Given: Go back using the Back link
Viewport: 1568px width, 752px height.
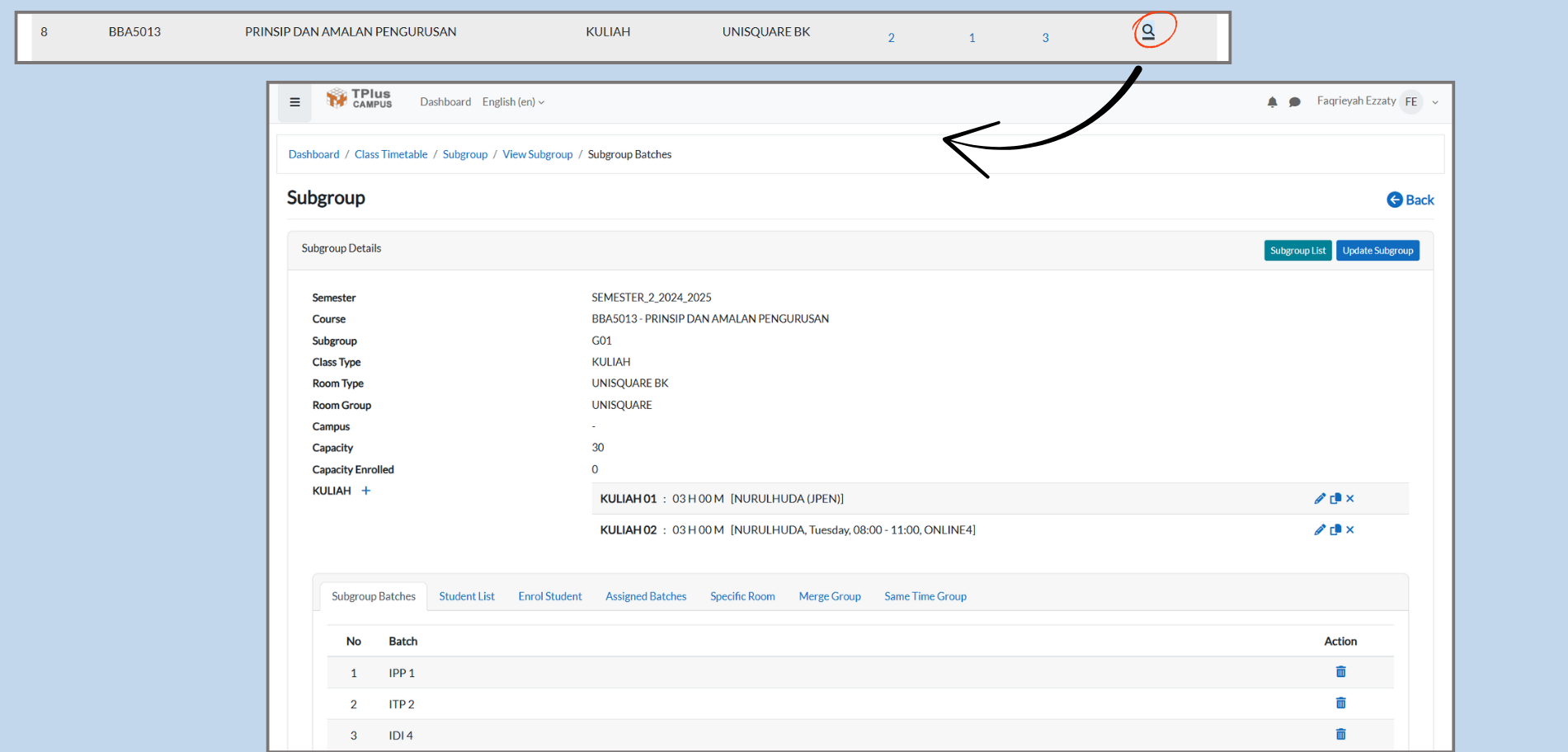Looking at the screenshot, I should (1410, 200).
